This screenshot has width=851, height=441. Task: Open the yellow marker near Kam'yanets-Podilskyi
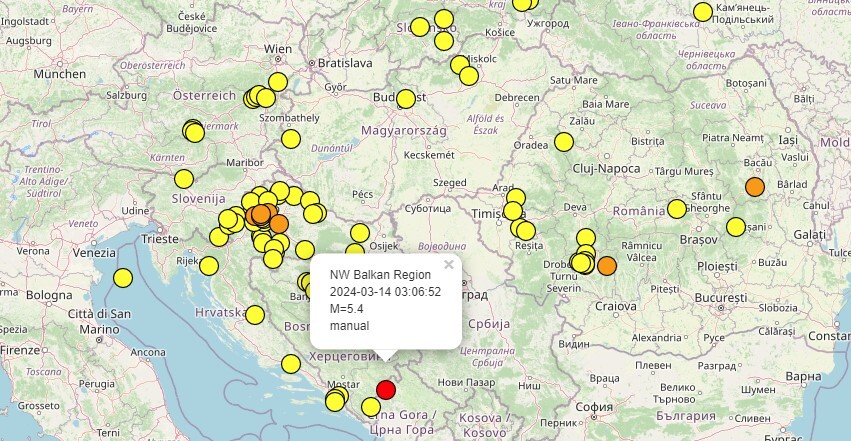tap(703, 12)
